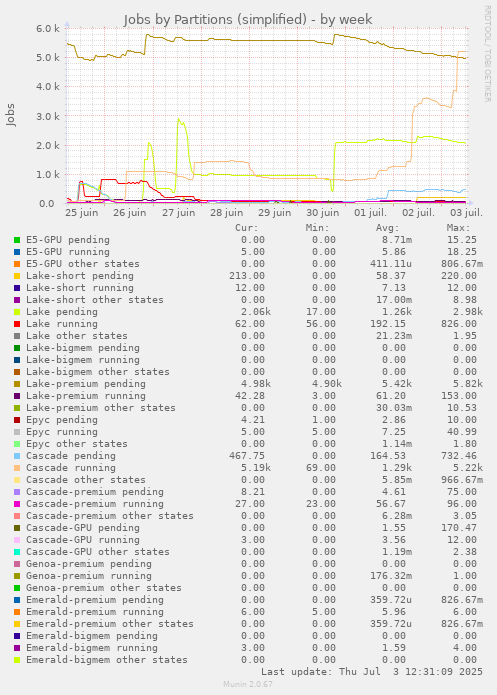Viewport: 497px width, 695px height.
Task: Click the 5.0 k y-axis label
Action: (x=48, y=58)
